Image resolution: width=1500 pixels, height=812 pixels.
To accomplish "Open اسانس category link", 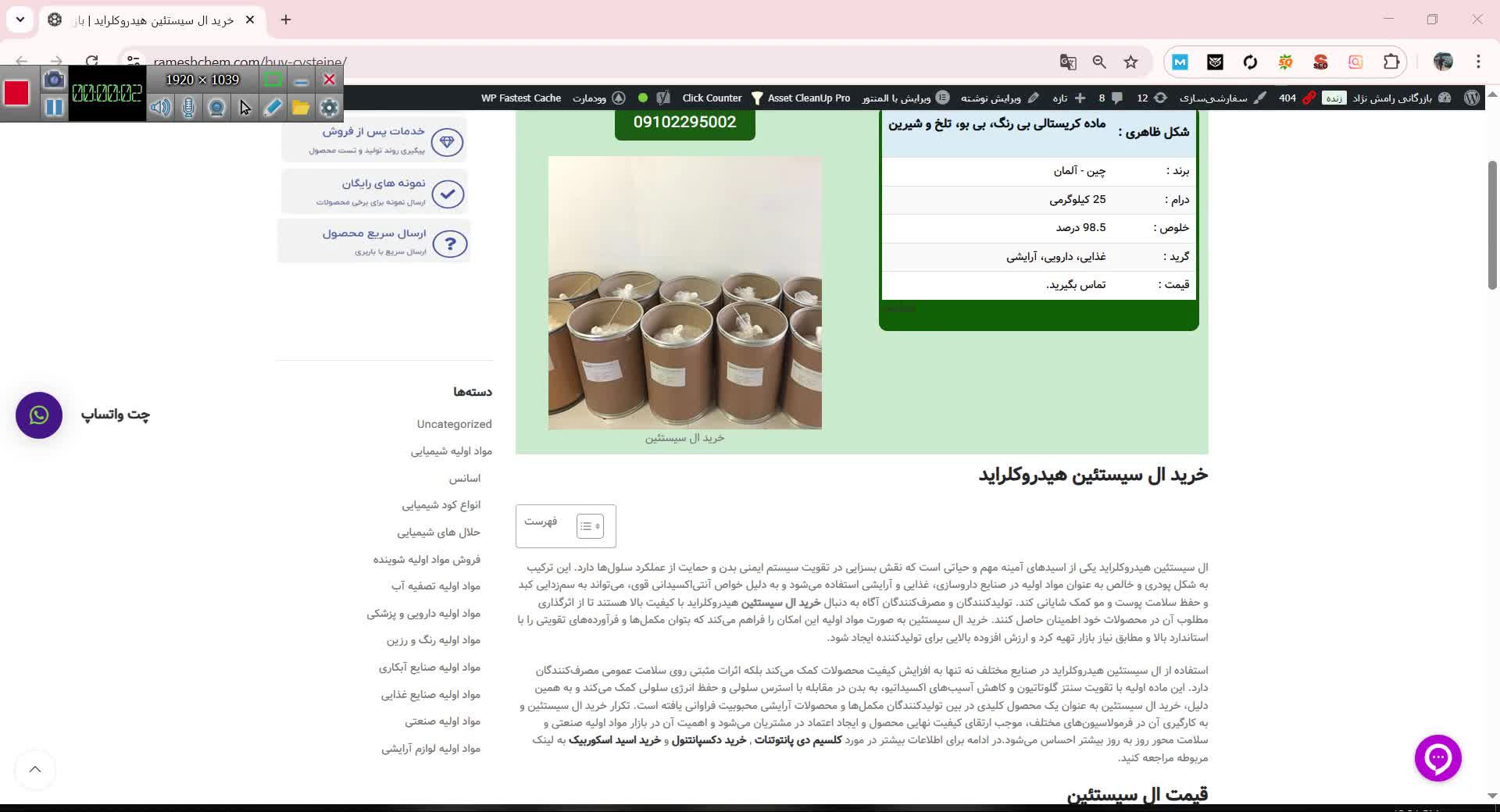I will (465, 479).
